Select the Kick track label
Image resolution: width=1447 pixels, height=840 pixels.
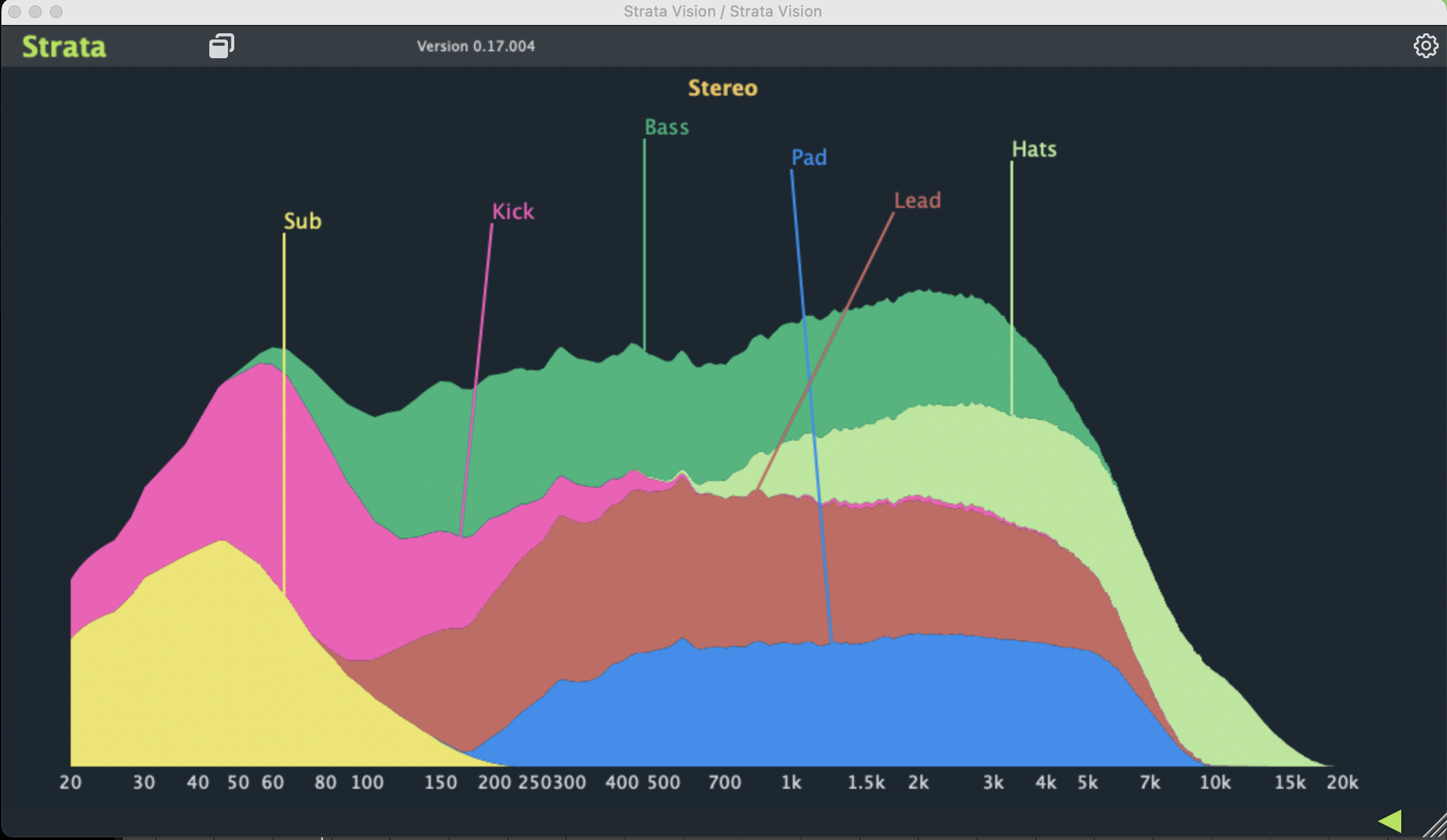tap(513, 211)
